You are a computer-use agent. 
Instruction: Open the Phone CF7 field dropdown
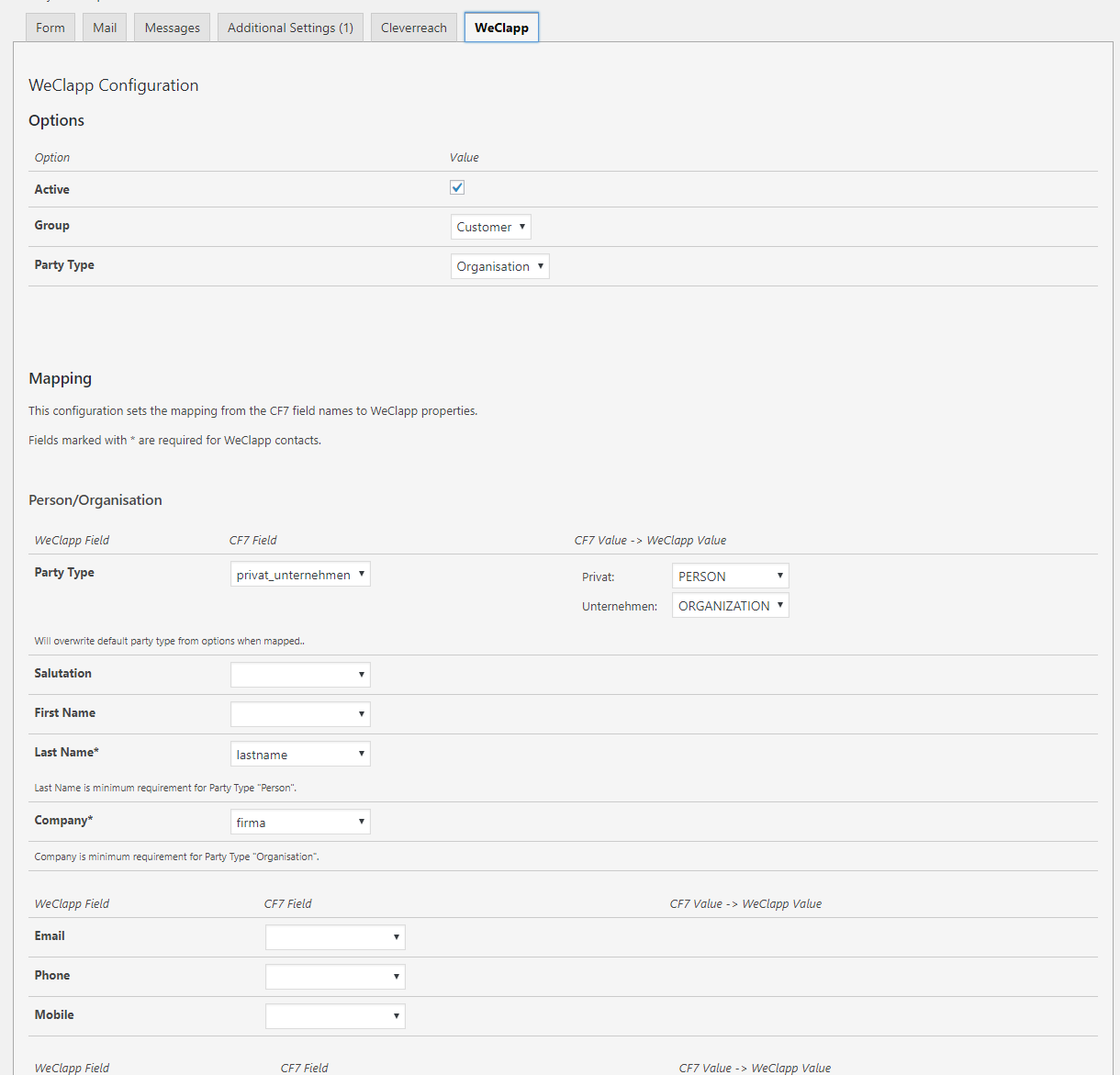[x=335, y=977]
